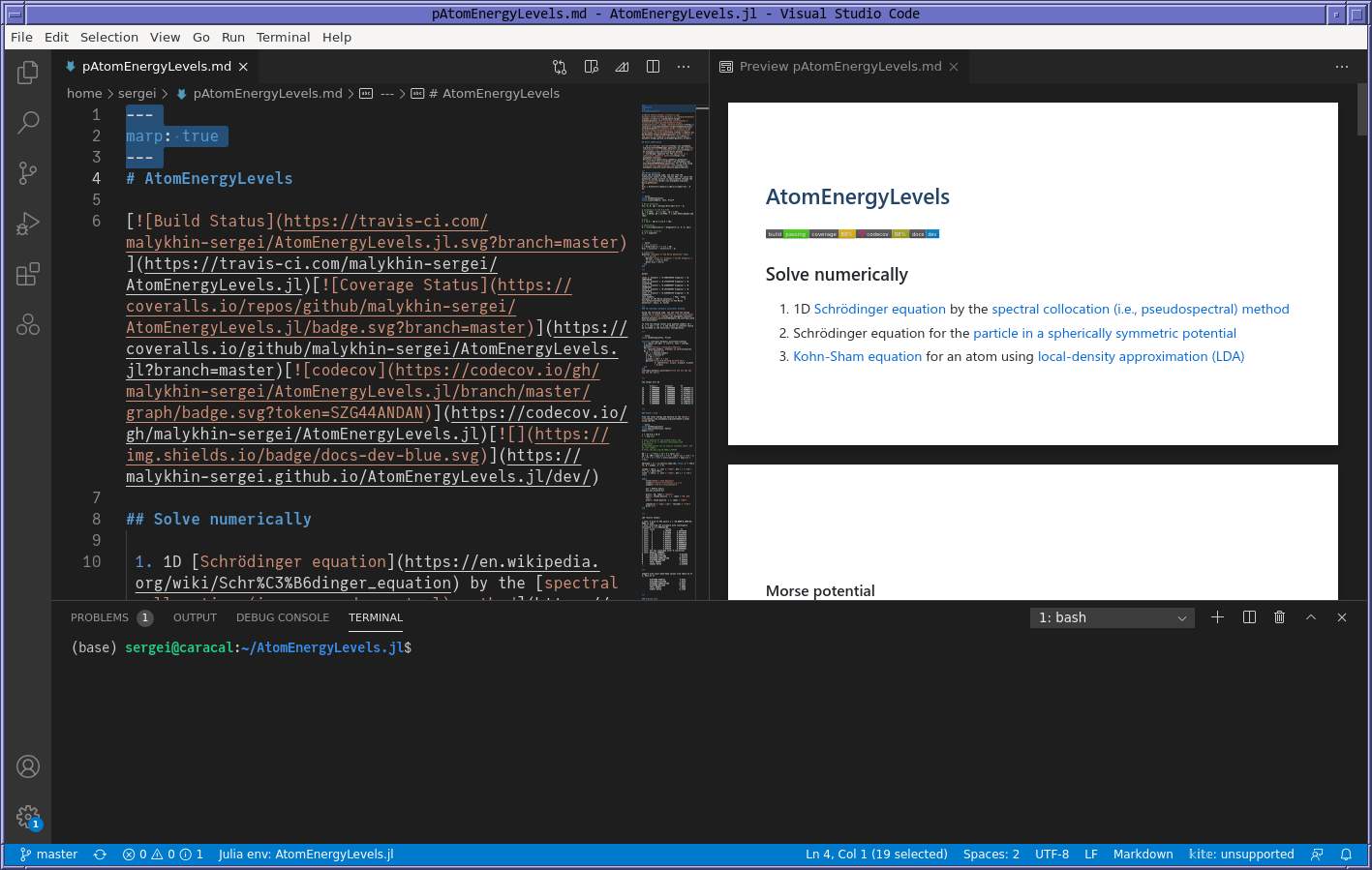Open the Explorer view in the activity bar

coord(28,73)
